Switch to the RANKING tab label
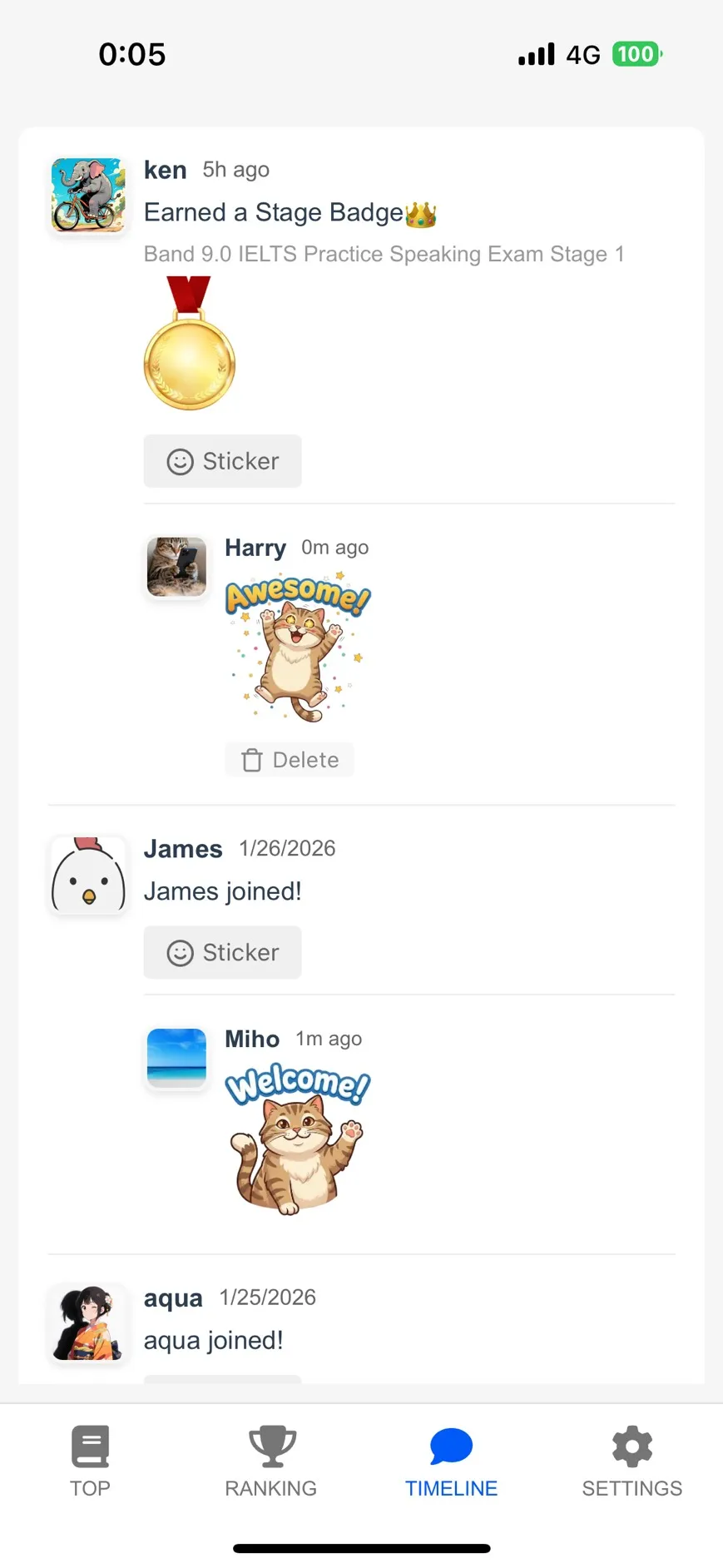This screenshot has width=723, height=1568. (x=271, y=1488)
